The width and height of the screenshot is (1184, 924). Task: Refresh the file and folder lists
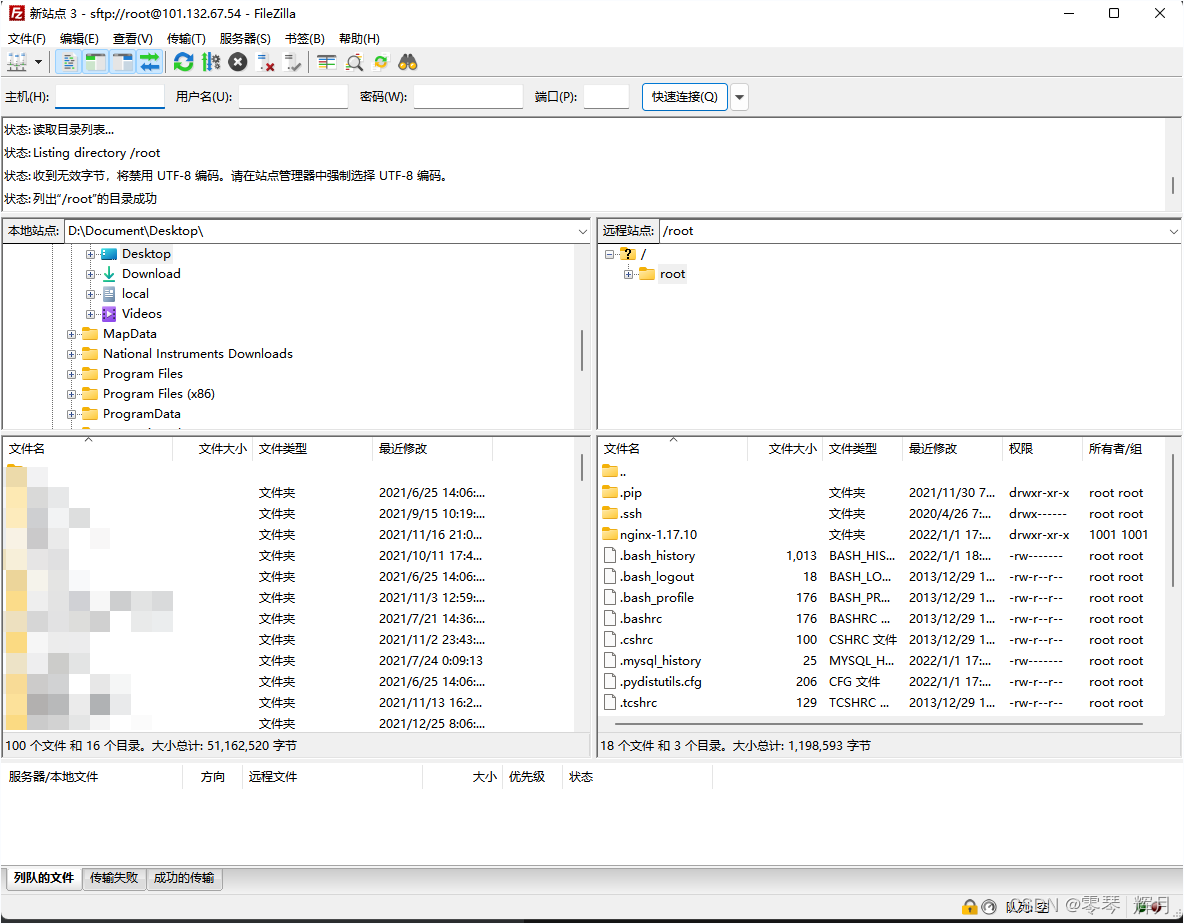click(183, 63)
